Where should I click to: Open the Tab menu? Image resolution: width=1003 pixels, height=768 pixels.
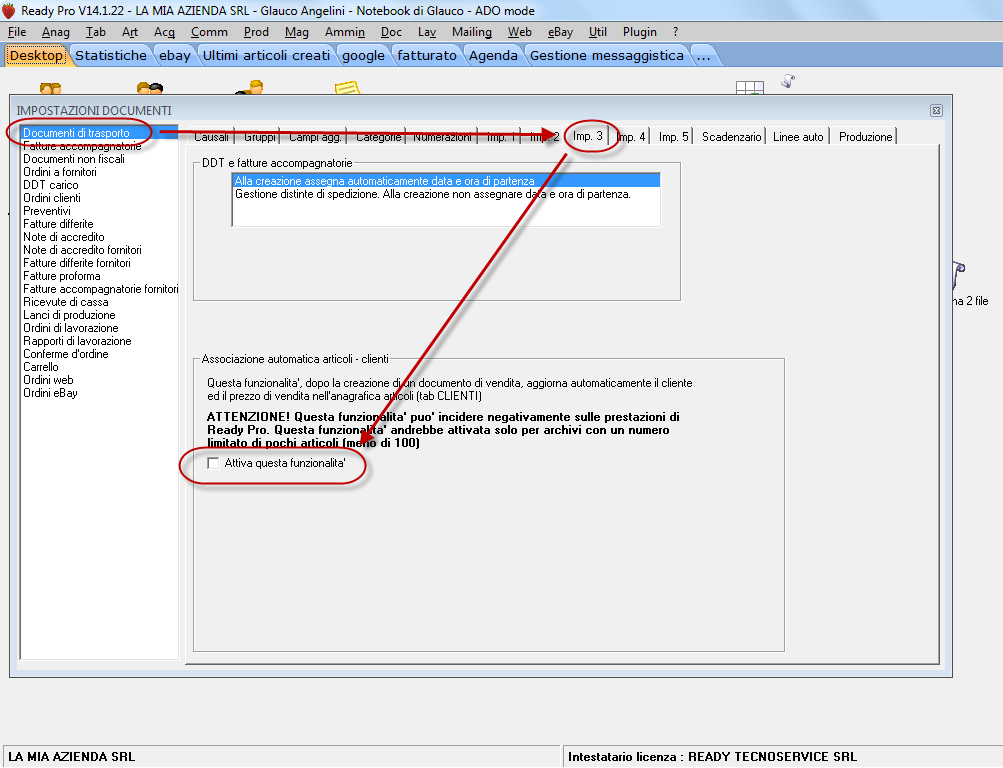point(96,32)
